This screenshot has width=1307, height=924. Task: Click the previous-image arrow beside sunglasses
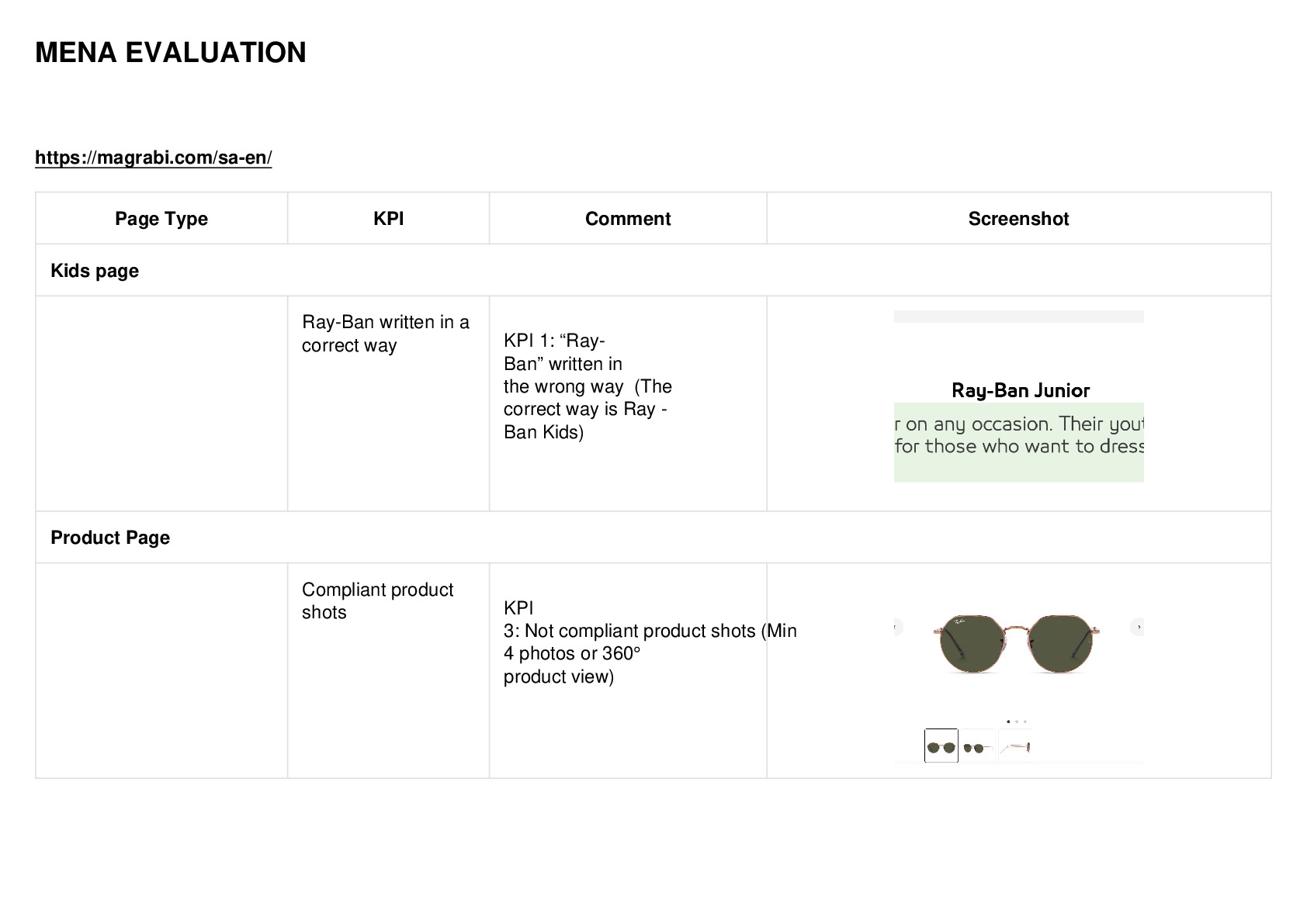pos(898,627)
